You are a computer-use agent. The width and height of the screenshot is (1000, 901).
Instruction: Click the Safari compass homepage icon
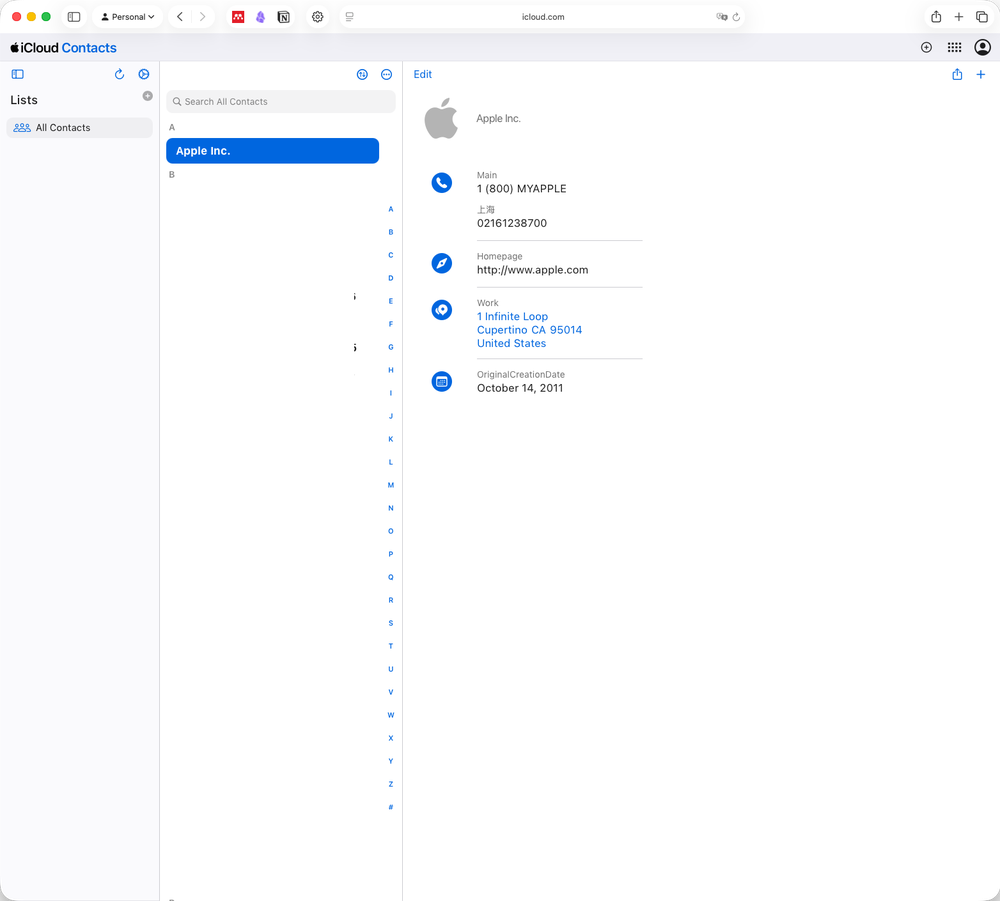click(x=442, y=263)
